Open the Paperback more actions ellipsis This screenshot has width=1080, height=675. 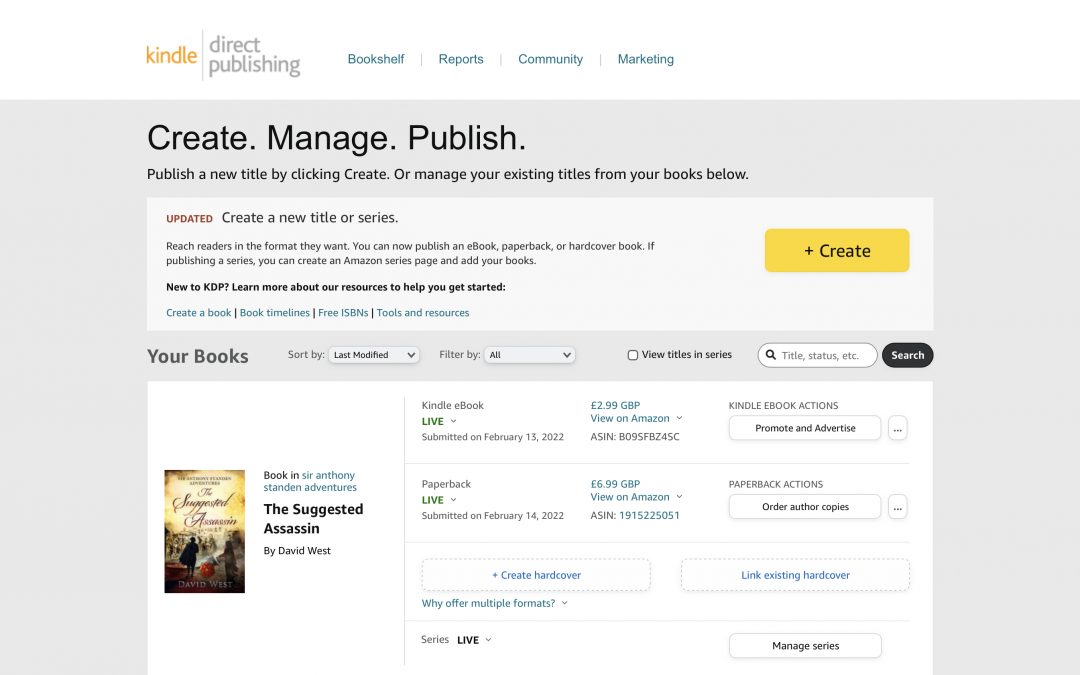[897, 507]
